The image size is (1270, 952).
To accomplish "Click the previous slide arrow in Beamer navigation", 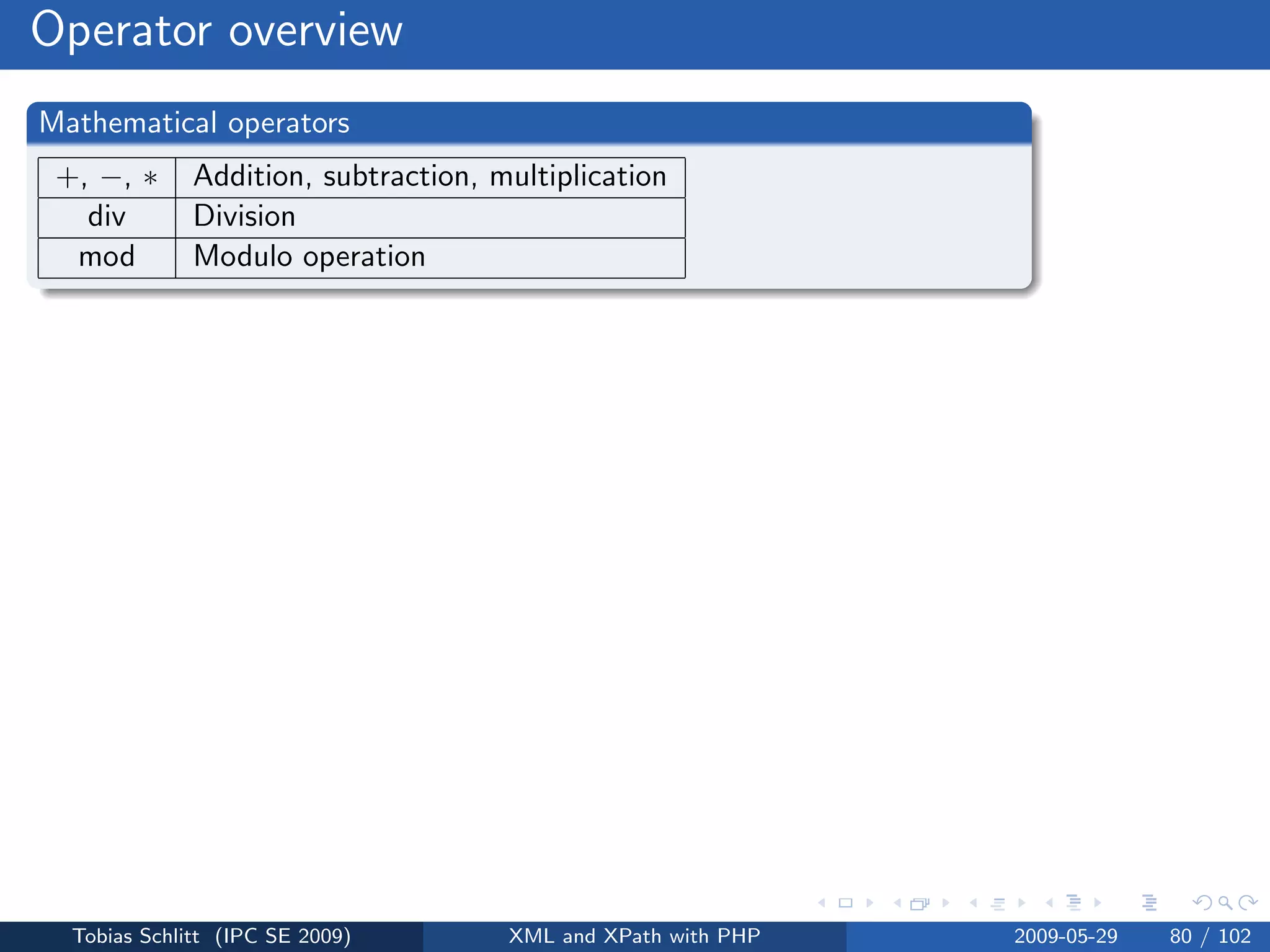I will point(822,903).
